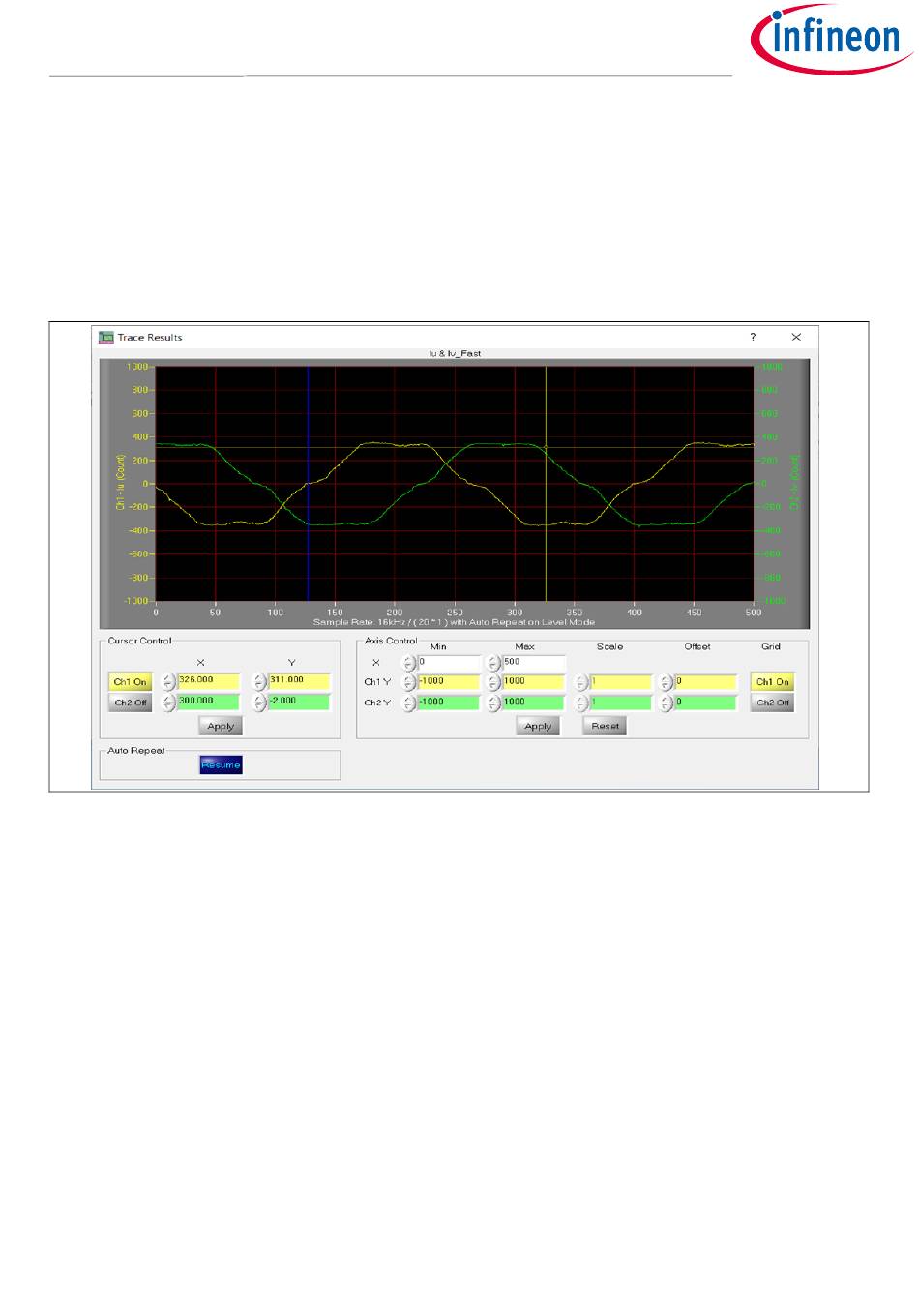Click the Ch1 Y Scale field
Viewport: 919px width, 1316px height.
tap(621, 682)
